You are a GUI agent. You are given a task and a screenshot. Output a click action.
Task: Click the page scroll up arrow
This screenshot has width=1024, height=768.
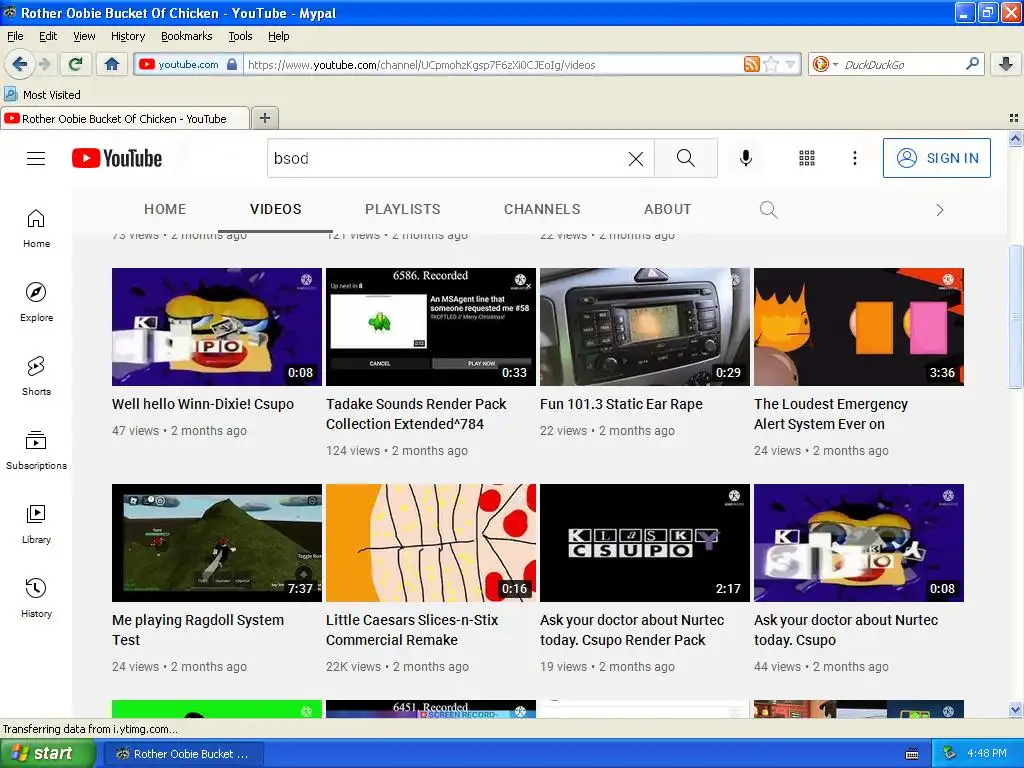(1015, 138)
